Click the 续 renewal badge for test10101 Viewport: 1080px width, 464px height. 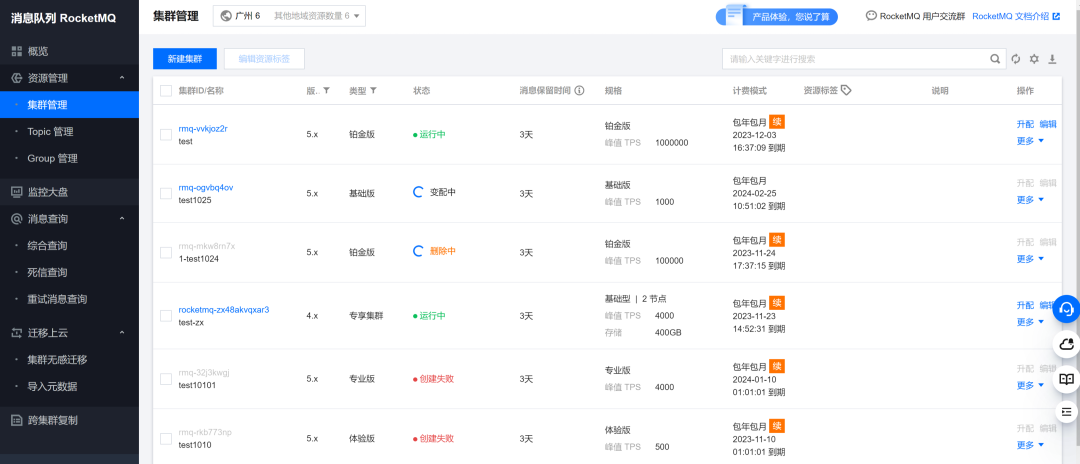[x=777, y=366]
